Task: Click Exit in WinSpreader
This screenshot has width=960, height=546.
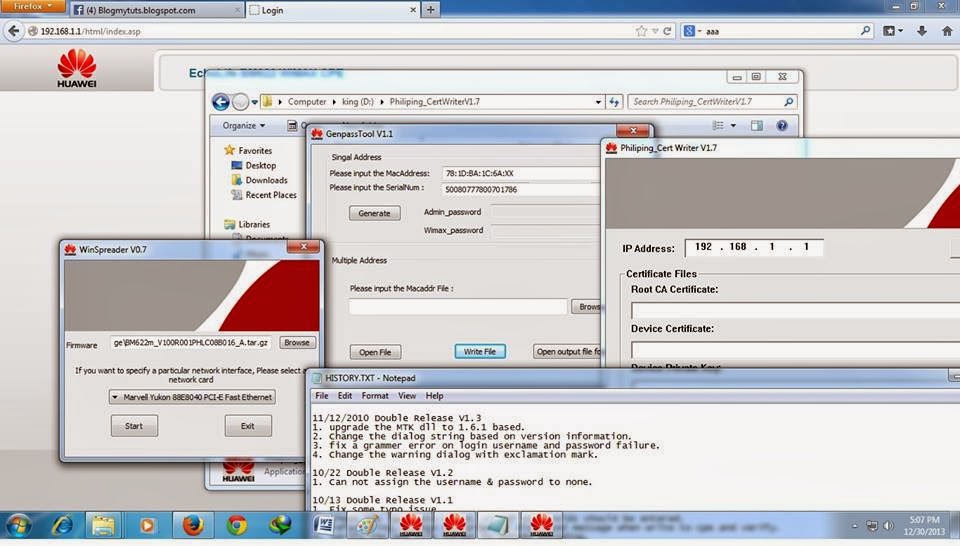Action: coord(247,426)
